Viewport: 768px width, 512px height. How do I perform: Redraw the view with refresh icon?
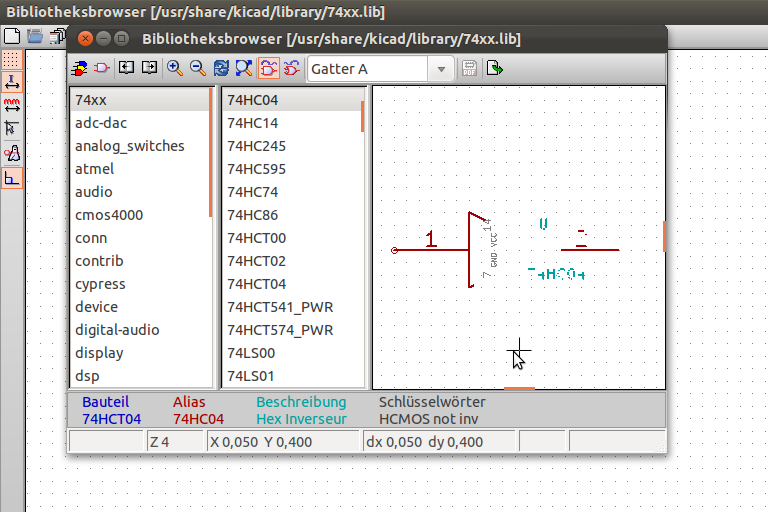click(221, 69)
